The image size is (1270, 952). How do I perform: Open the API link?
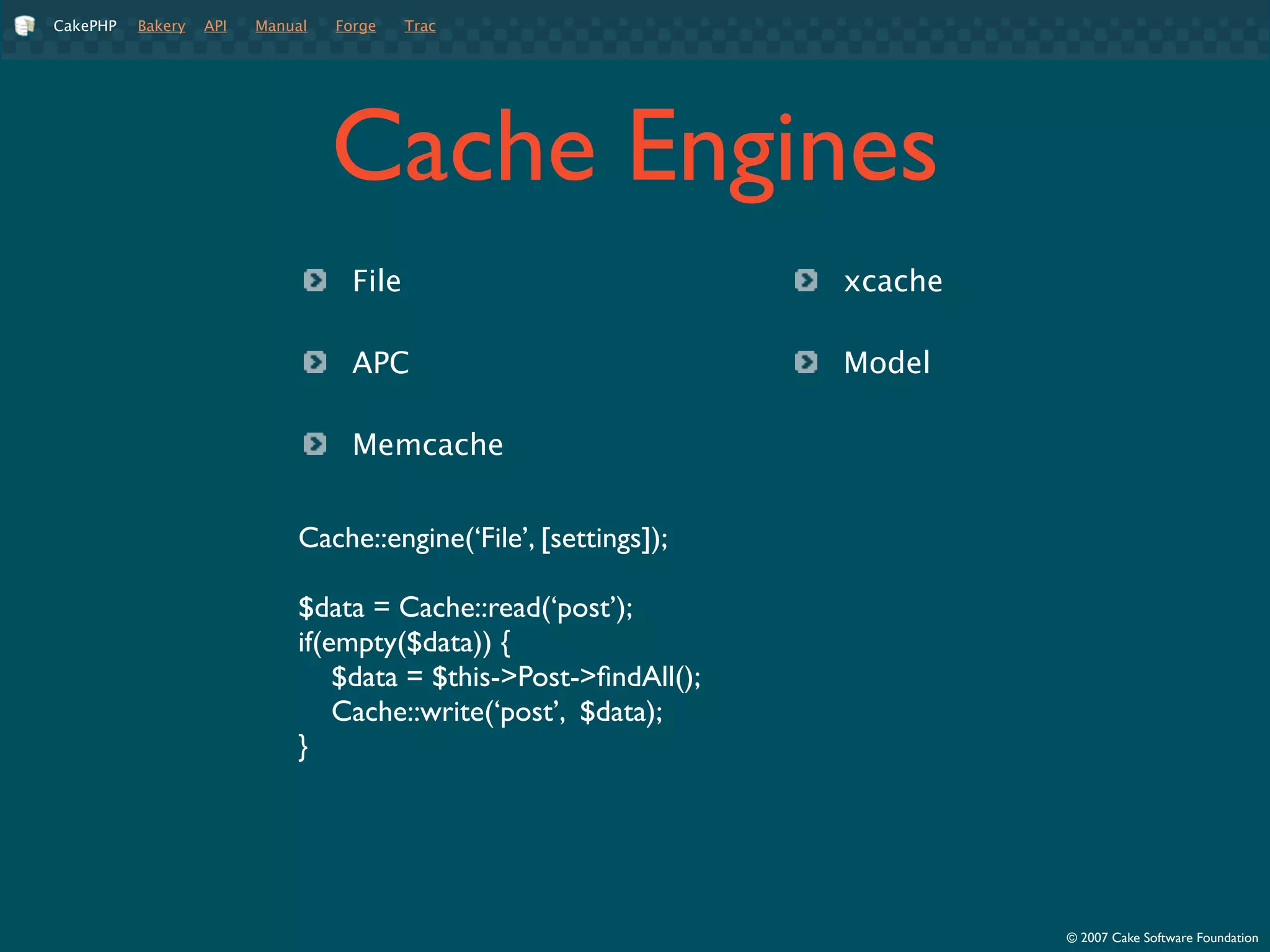(215, 26)
